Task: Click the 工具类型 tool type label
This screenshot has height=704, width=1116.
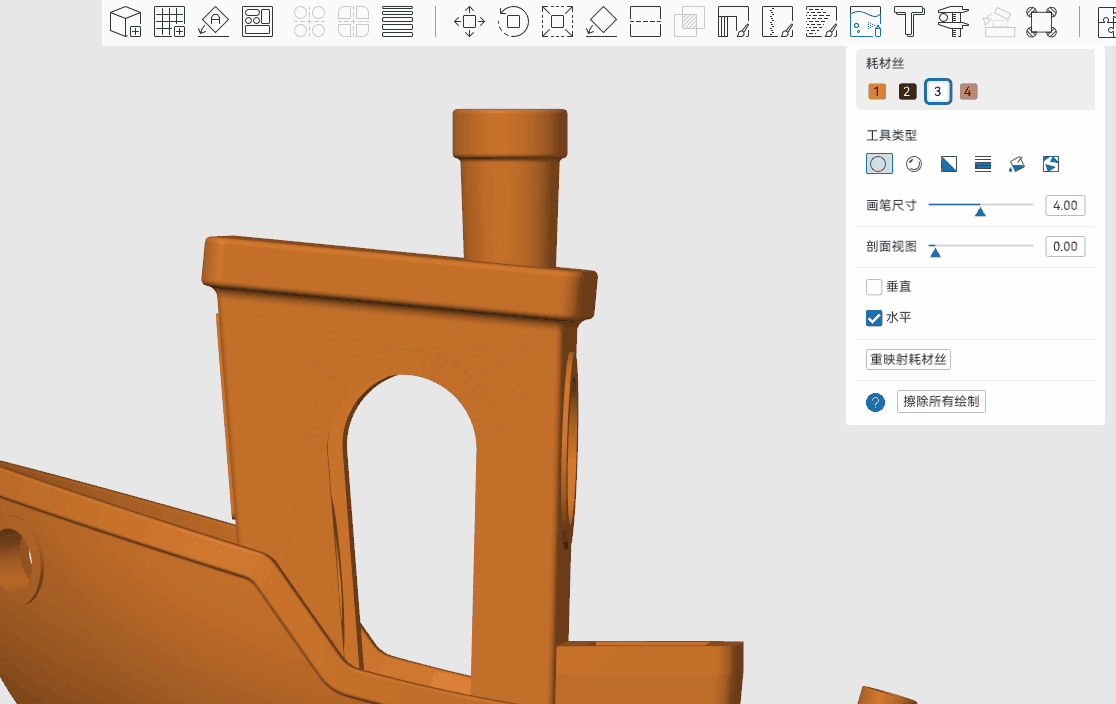Action: tap(891, 135)
